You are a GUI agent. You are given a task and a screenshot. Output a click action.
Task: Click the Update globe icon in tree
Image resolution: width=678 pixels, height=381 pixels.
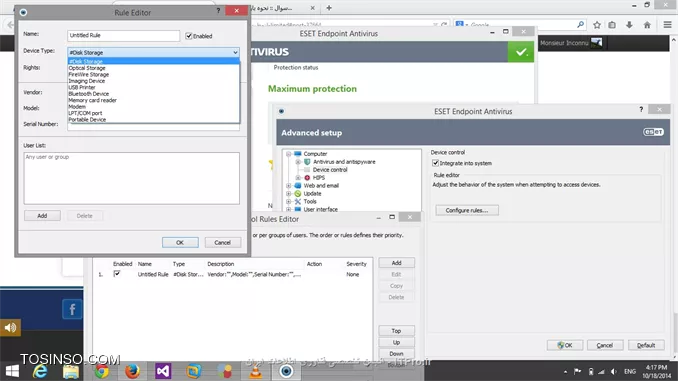297,194
